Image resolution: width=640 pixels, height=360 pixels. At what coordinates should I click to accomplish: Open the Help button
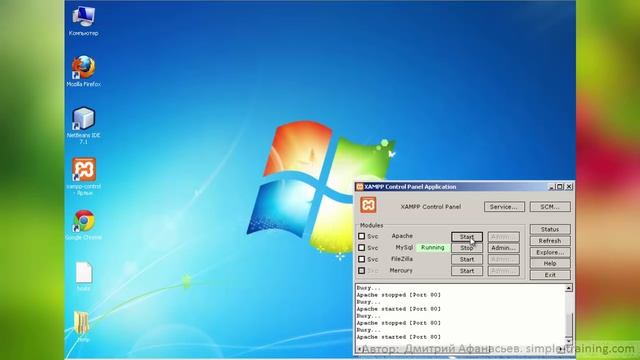tap(550, 264)
